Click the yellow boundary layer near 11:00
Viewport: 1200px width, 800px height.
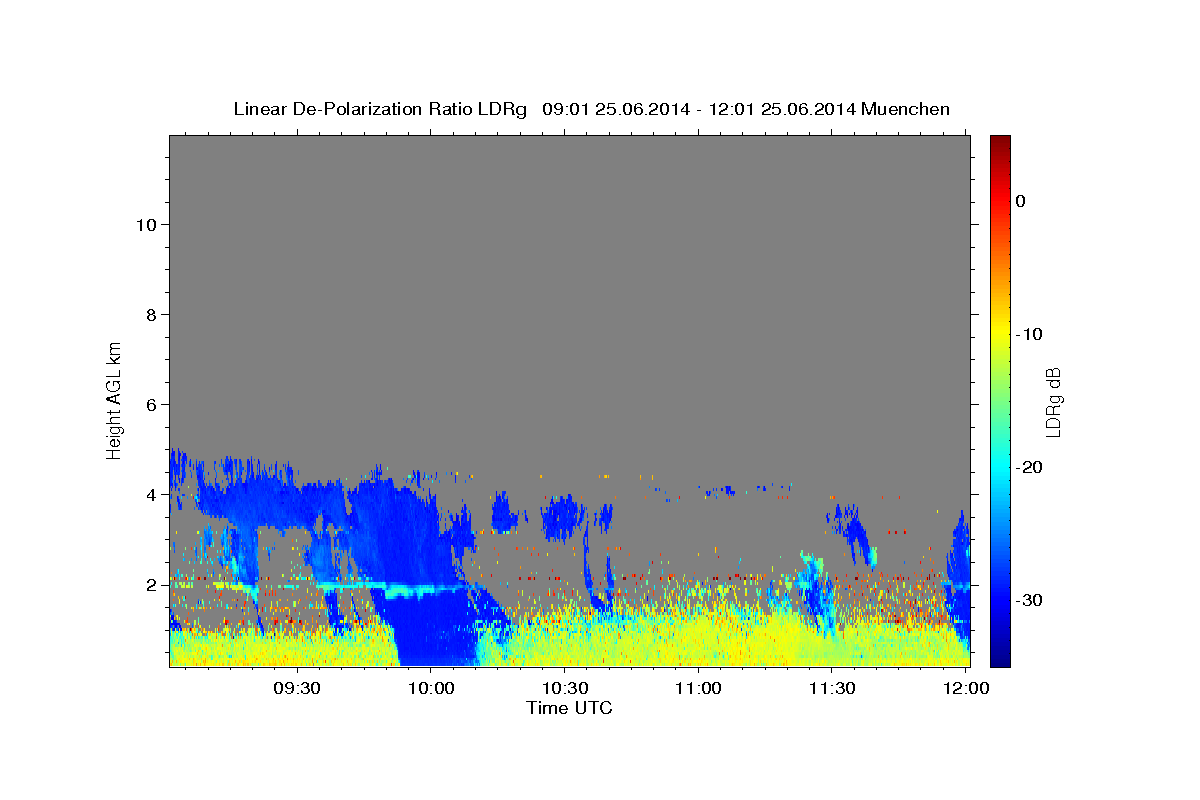(x=700, y=640)
